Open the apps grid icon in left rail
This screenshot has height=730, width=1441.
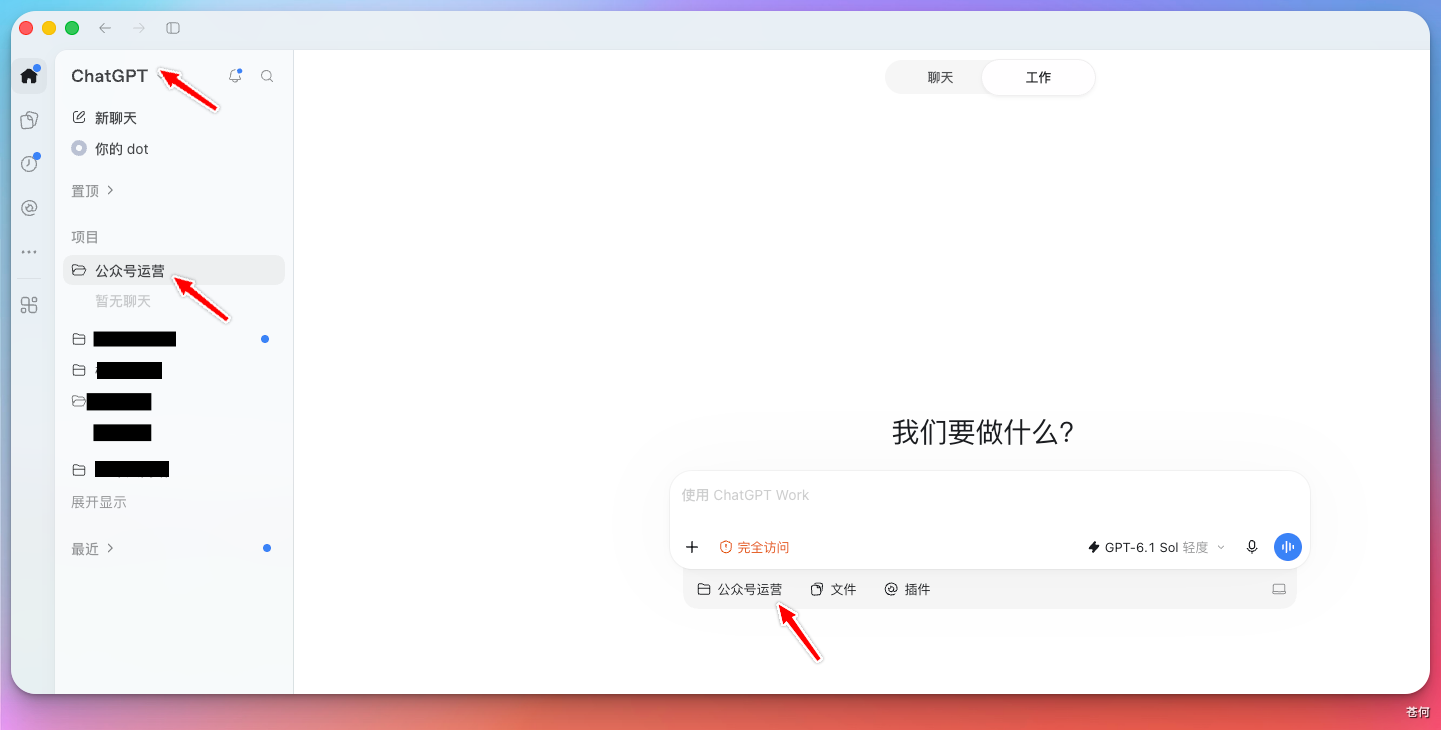click(29, 306)
